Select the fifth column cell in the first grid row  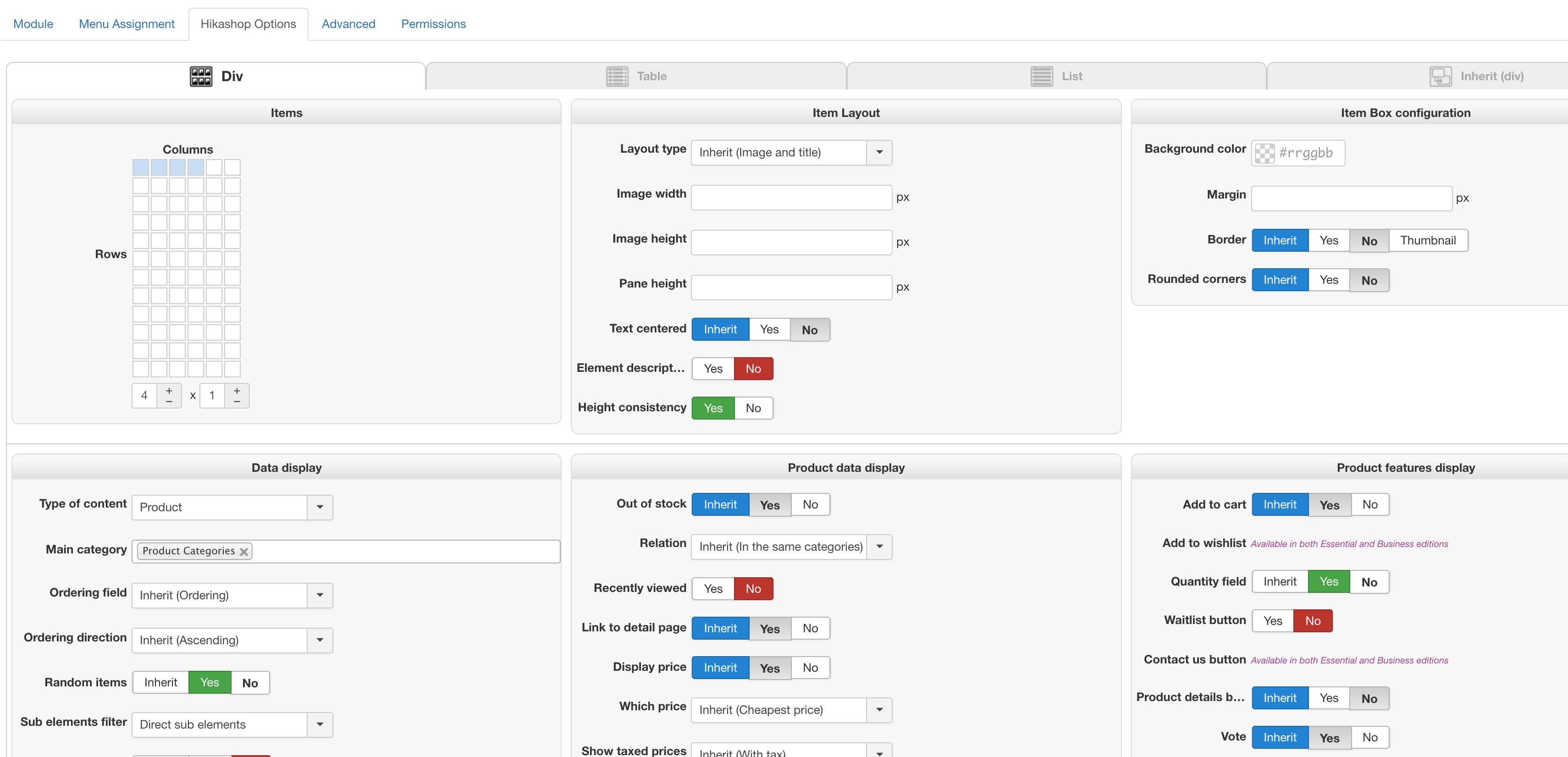click(x=214, y=167)
